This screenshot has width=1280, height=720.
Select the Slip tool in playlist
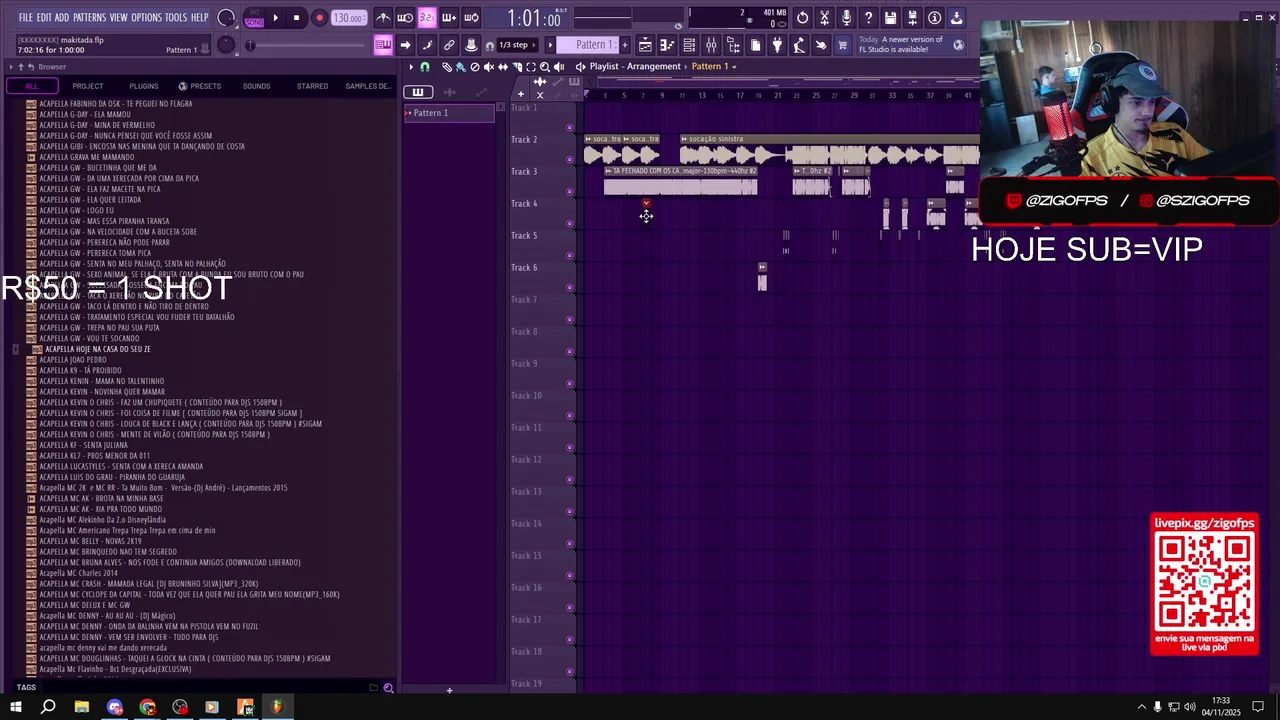tap(503, 67)
